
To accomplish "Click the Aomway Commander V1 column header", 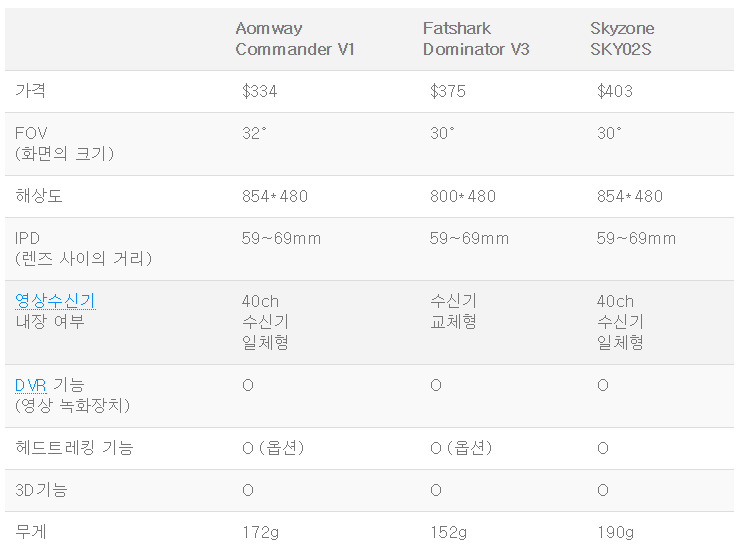I will pyautogui.click(x=295, y=39).
